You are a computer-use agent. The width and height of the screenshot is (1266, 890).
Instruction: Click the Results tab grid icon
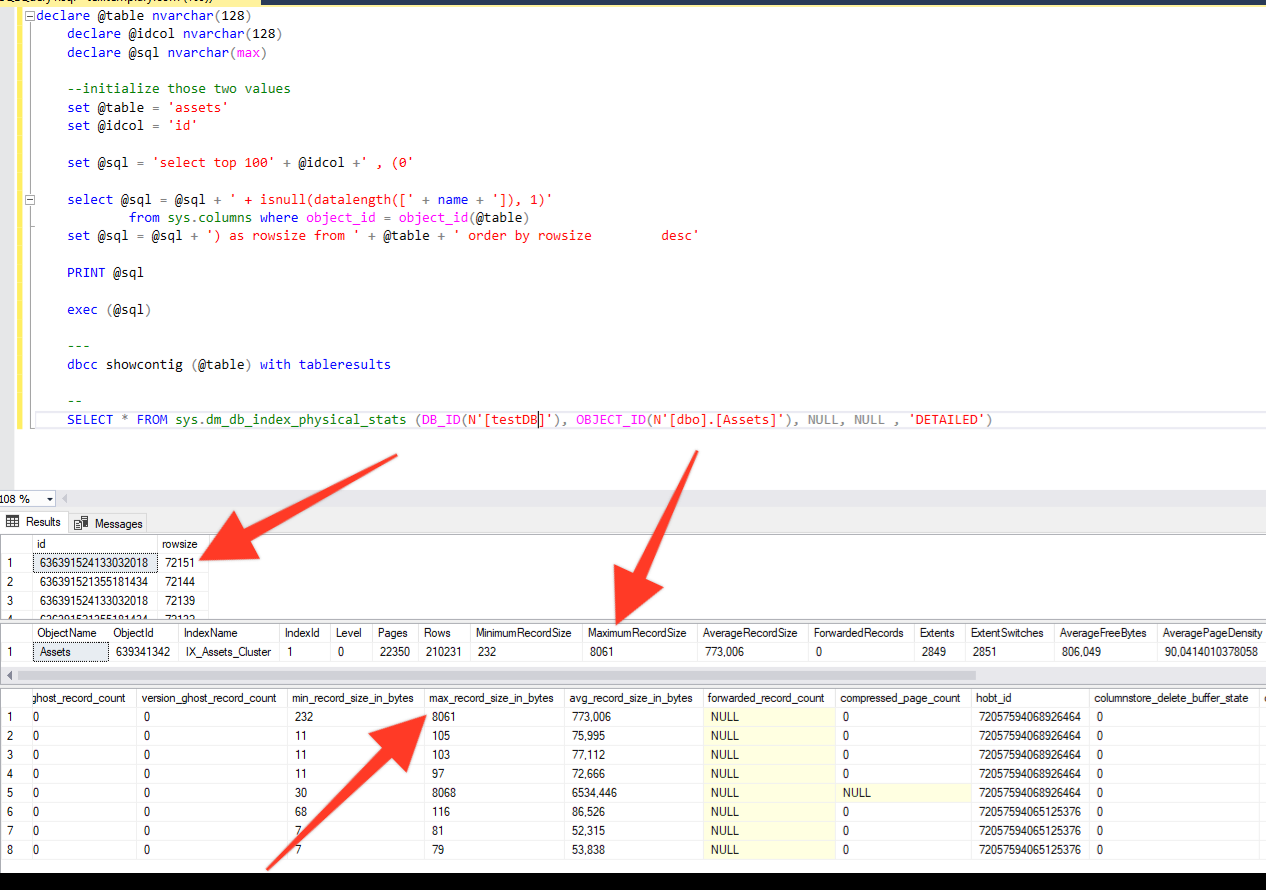(13, 522)
